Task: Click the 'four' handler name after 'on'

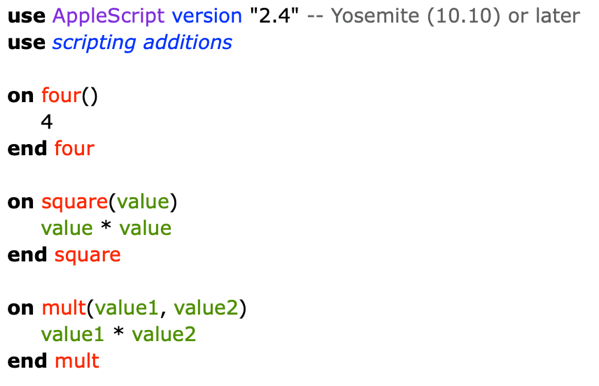Action: pyautogui.click(x=62, y=95)
